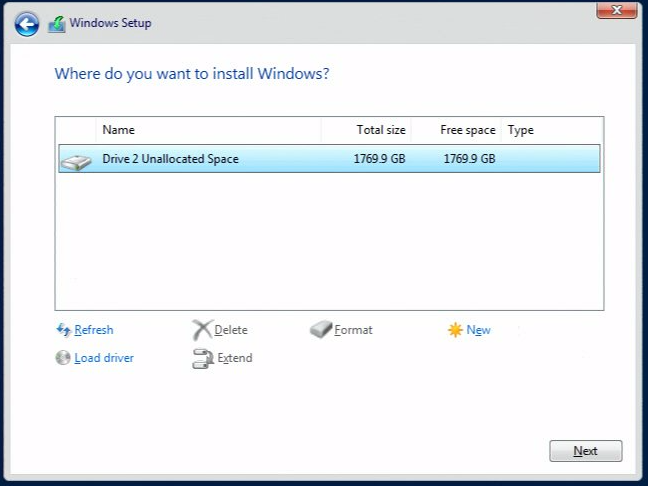Choose the Extend partition option
The height and width of the screenshot is (486, 648).
[235, 358]
